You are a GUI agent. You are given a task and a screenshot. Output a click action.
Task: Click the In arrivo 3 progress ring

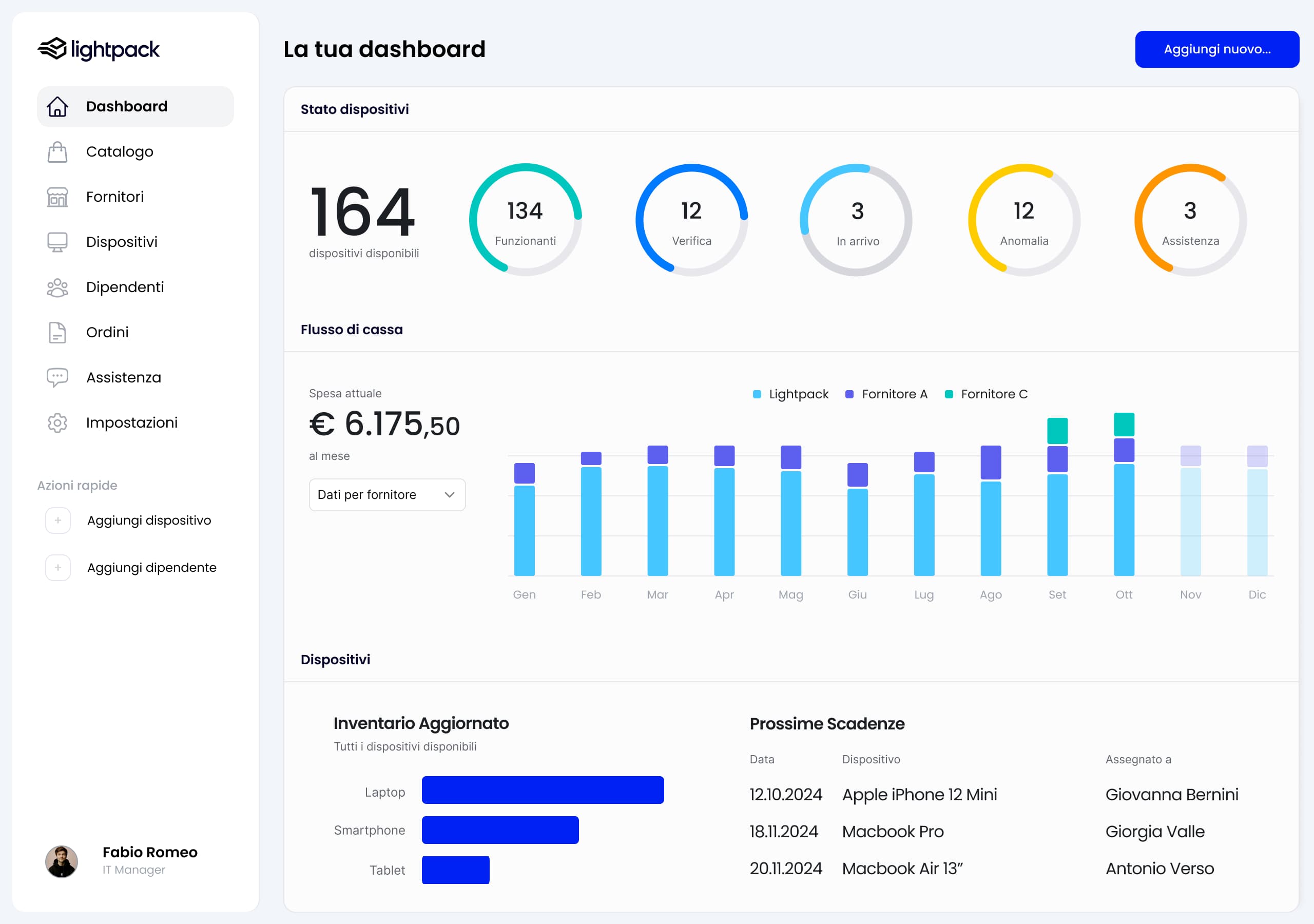tap(857, 220)
